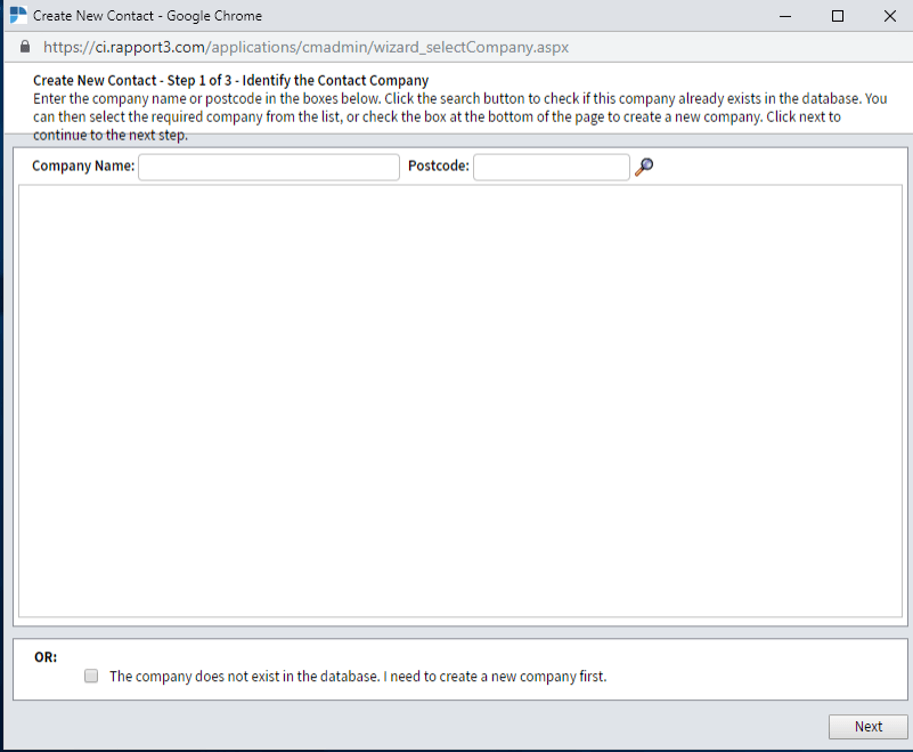Click the 'company does not exist in the database' text
This screenshot has height=752, width=913.
pyautogui.click(x=358, y=676)
